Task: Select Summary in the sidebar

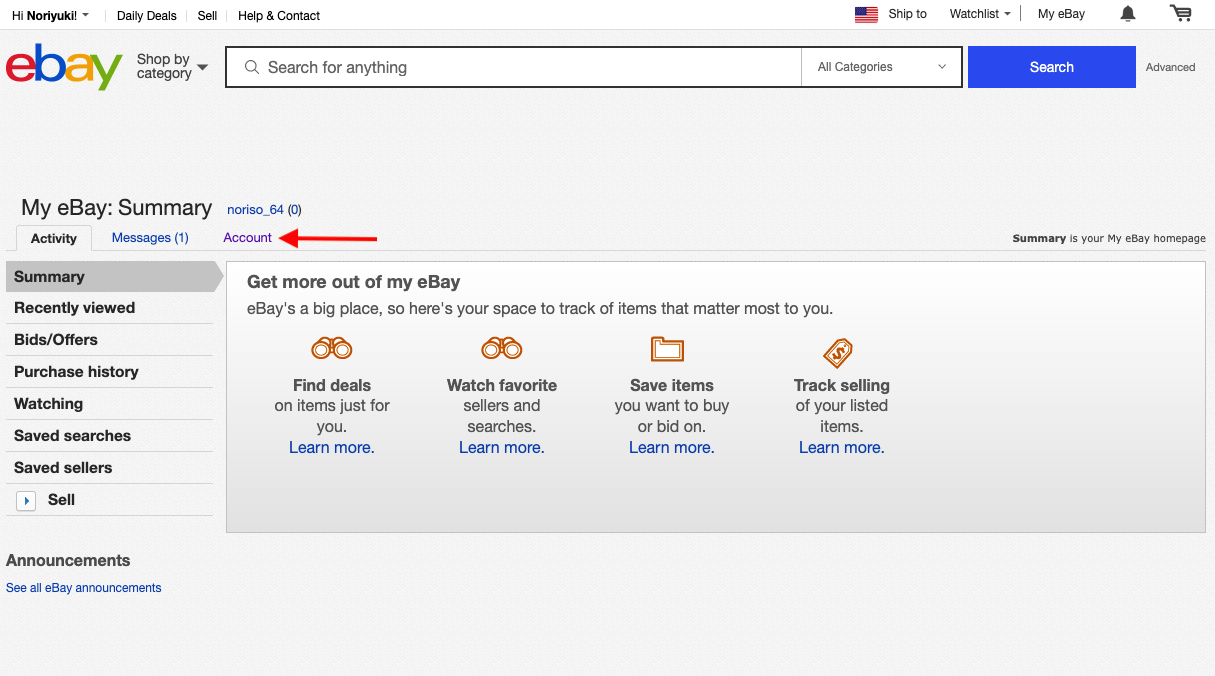Action: pos(109,277)
